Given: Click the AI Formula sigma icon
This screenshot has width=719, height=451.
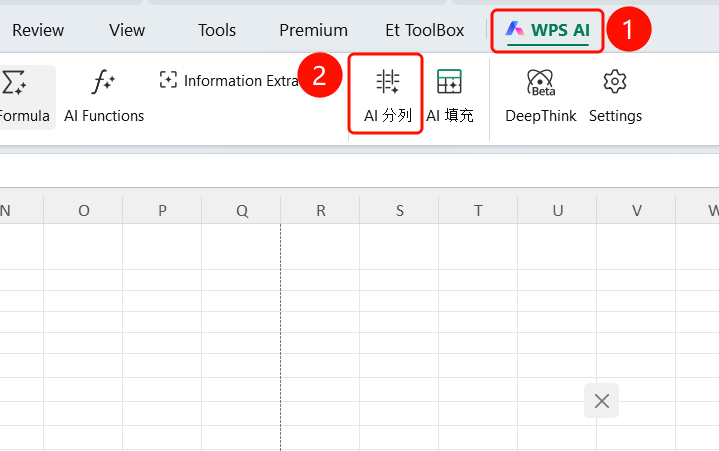Looking at the screenshot, I should 14,82.
